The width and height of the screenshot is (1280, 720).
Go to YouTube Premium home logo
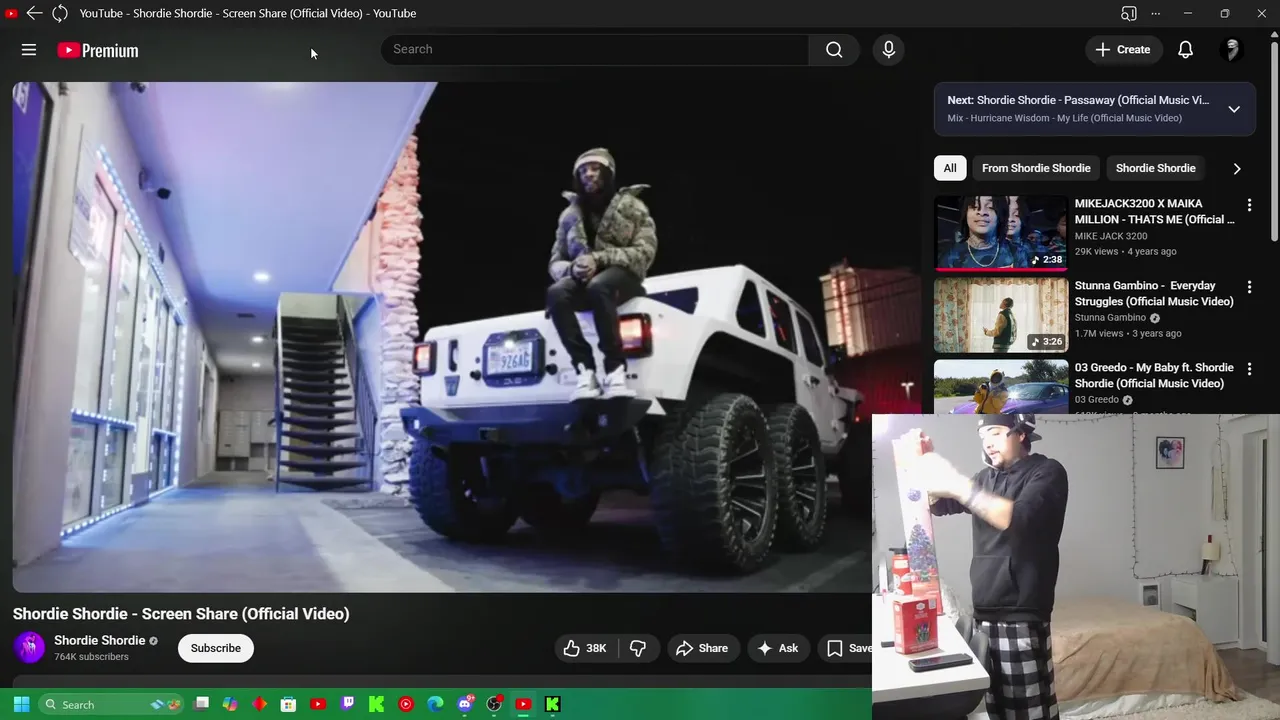98,50
